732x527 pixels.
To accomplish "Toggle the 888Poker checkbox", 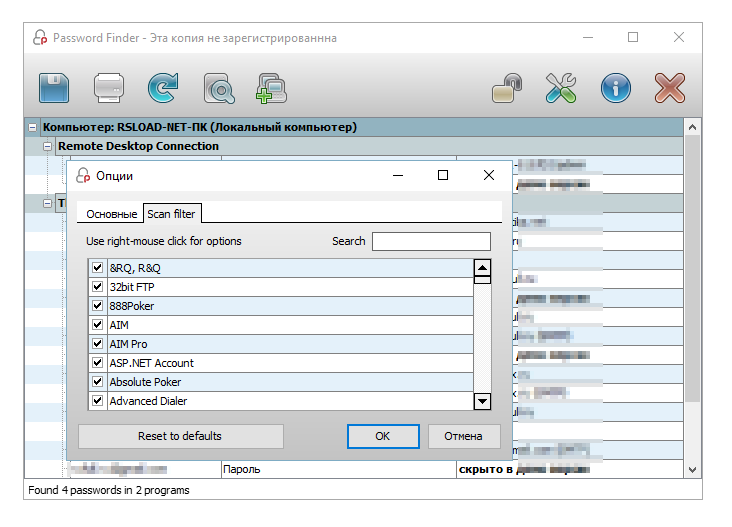I will [x=97, y=306].
